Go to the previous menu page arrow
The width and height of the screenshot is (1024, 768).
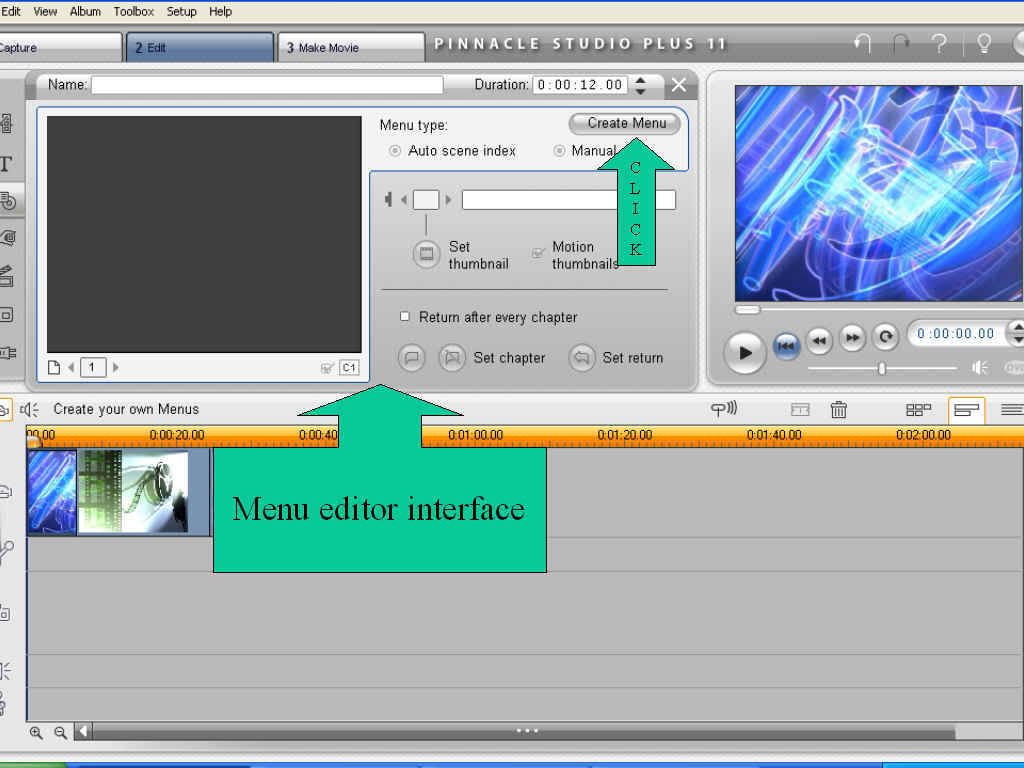(71, 368)
